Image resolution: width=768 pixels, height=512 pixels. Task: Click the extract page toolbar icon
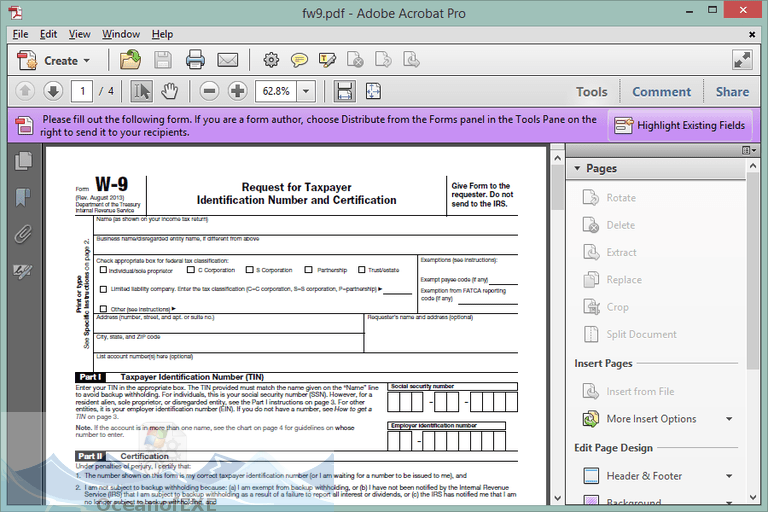pyautogui.click(x=411, y=60)
